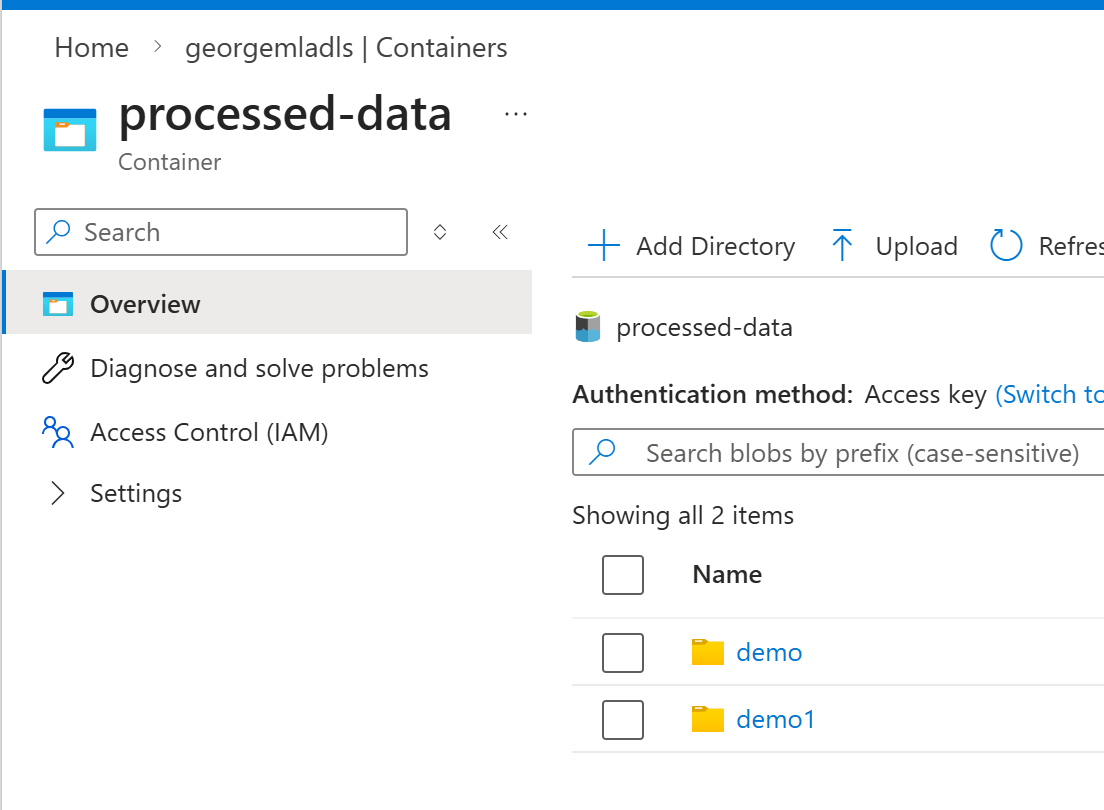Open the ellipsis more options menu
The height and width of the screenshot is (810, 1104).
516,115
